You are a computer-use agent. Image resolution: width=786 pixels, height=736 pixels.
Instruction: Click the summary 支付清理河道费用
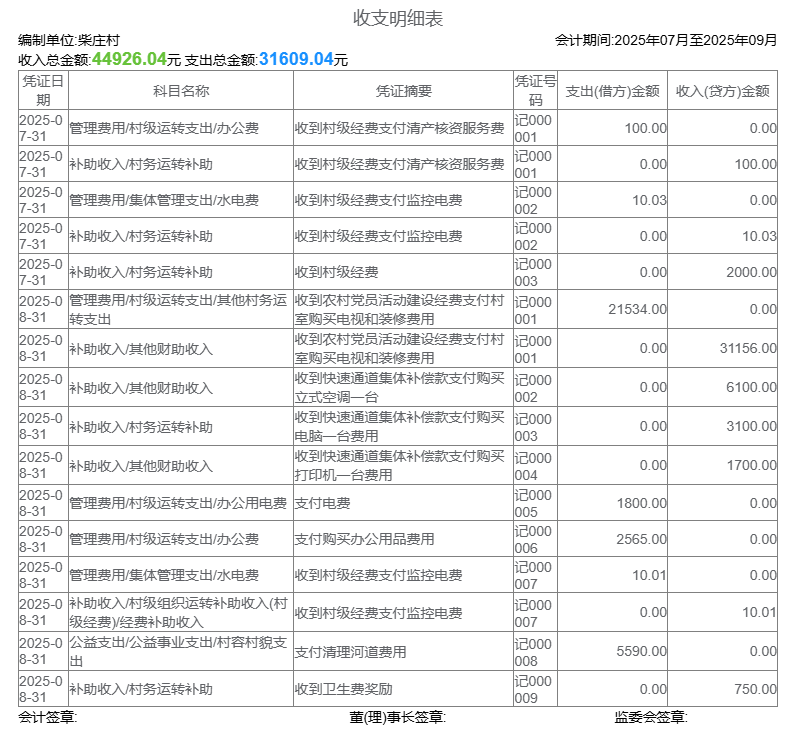pyautogui.click(x=350, y=652)
